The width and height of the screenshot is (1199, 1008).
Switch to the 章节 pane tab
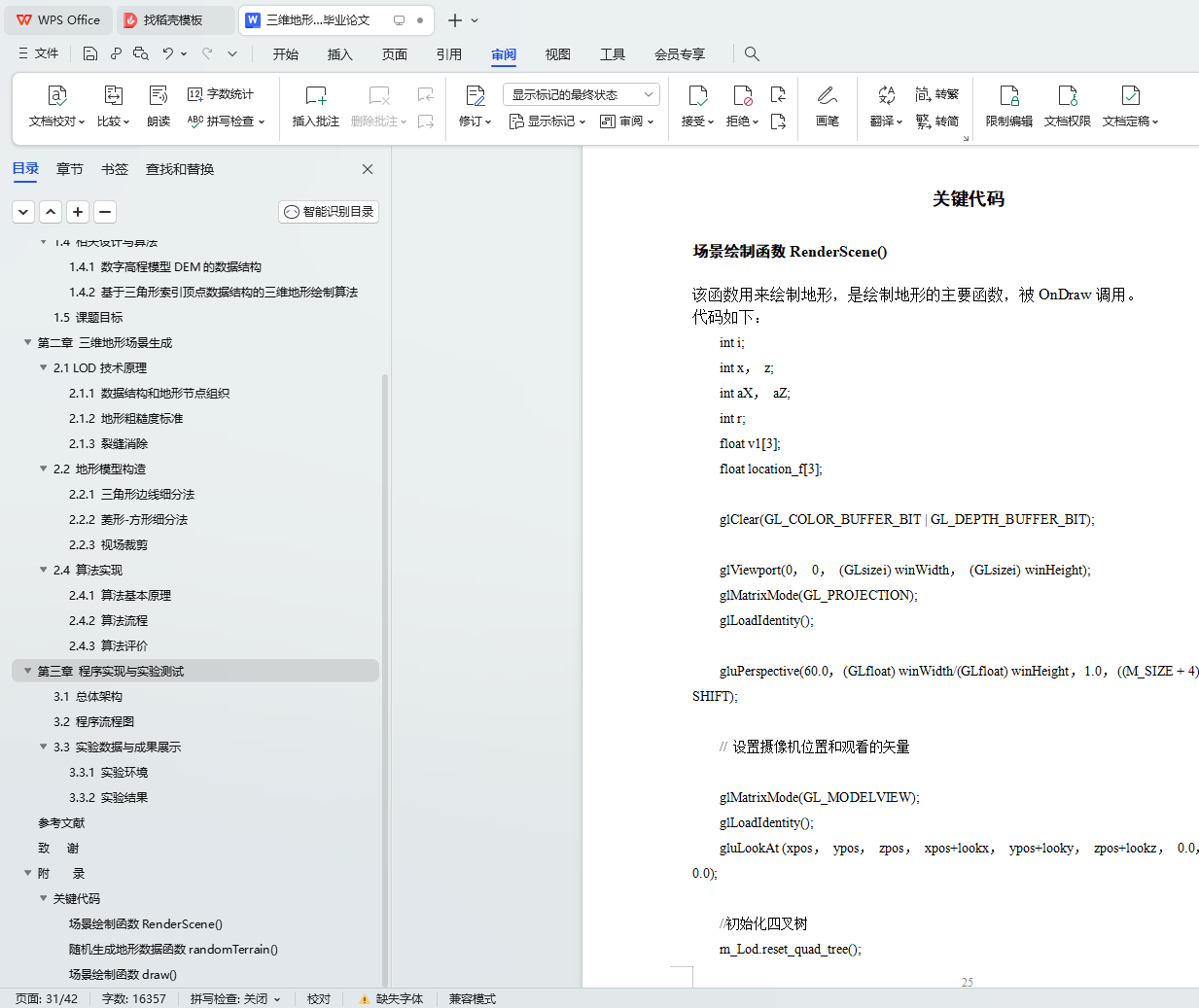(70, 169)
